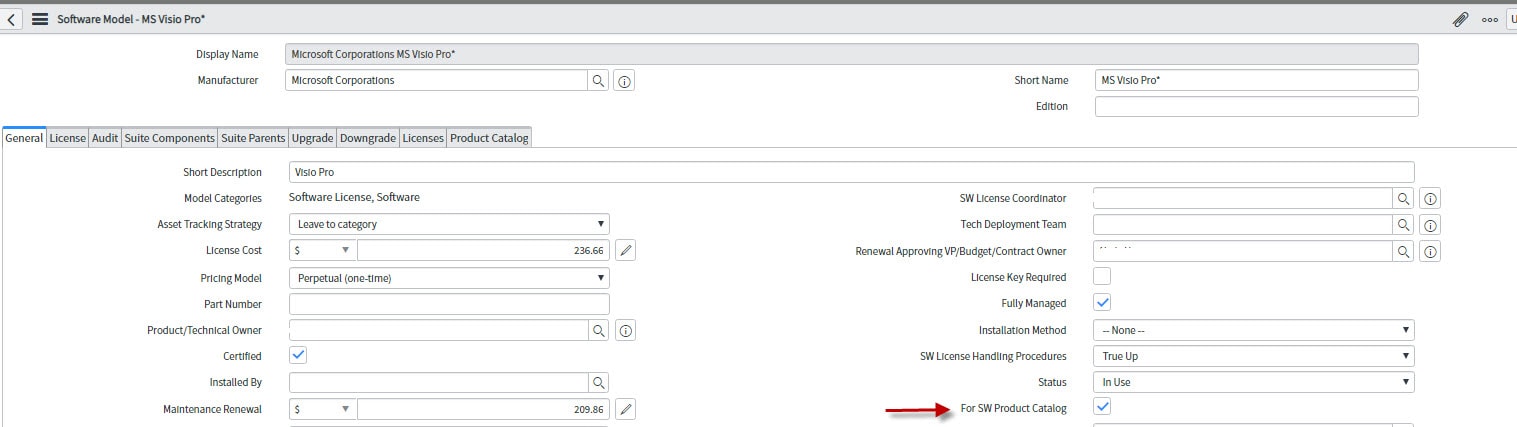Click the read-only Display Name field
This screenshot has width=1517, height=427.
click(852, 54)
